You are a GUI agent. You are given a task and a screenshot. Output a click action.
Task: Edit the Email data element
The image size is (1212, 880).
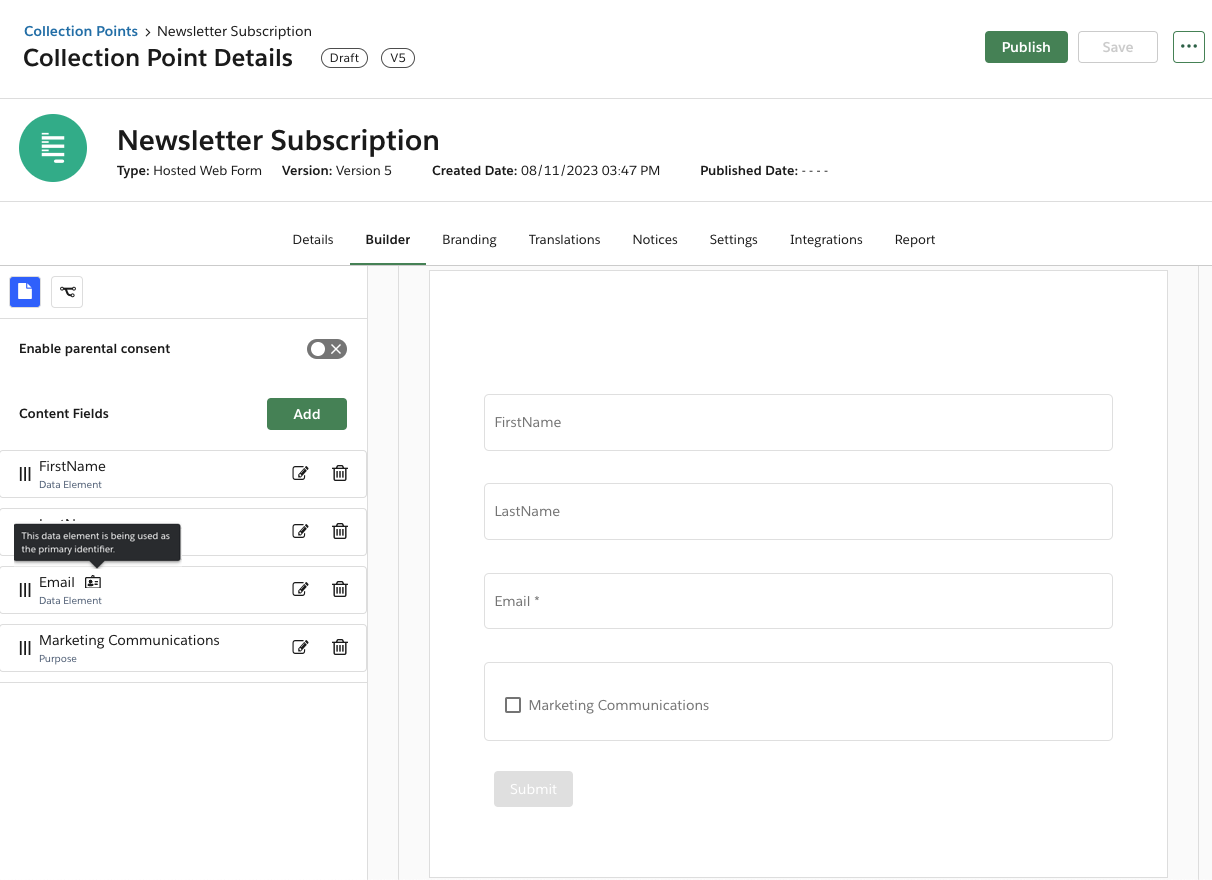300,589
